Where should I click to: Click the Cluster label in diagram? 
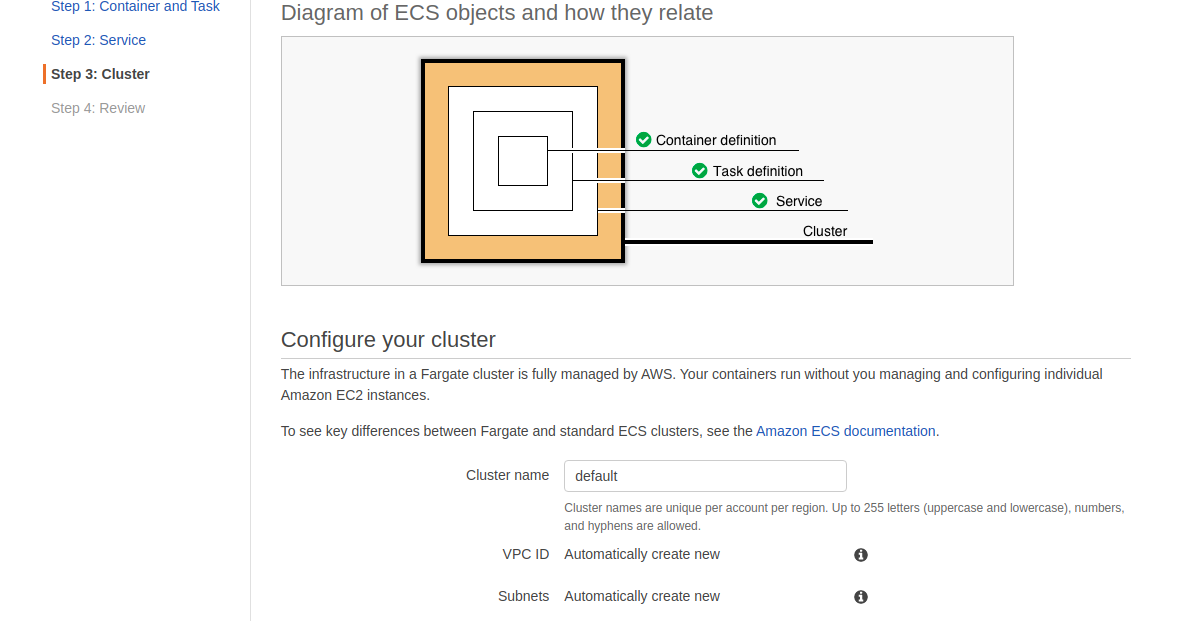[824, 231]
